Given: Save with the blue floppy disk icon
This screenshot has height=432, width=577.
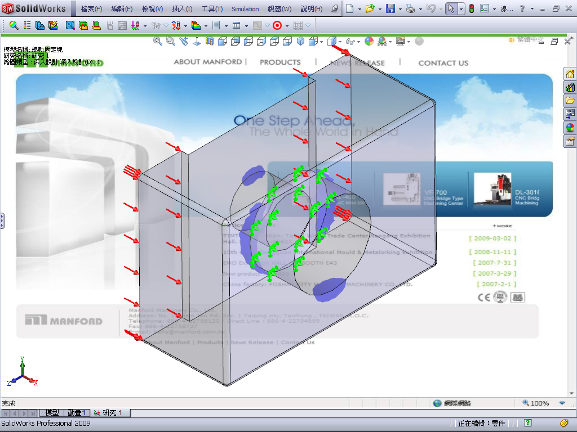Looking at the screenshot, I should (x=390, y=8).
